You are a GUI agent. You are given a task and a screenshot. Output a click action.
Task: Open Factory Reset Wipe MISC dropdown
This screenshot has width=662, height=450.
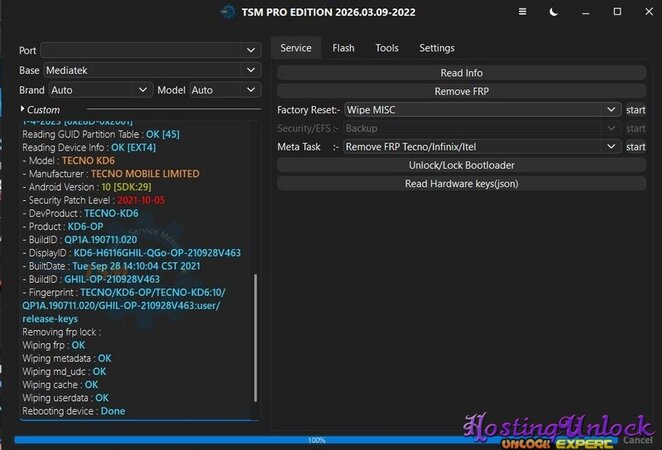click(x=482, y=109)
